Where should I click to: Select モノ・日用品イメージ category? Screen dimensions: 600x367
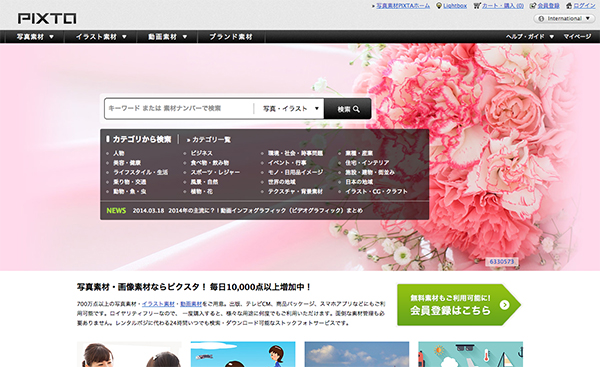pos(295,172)
